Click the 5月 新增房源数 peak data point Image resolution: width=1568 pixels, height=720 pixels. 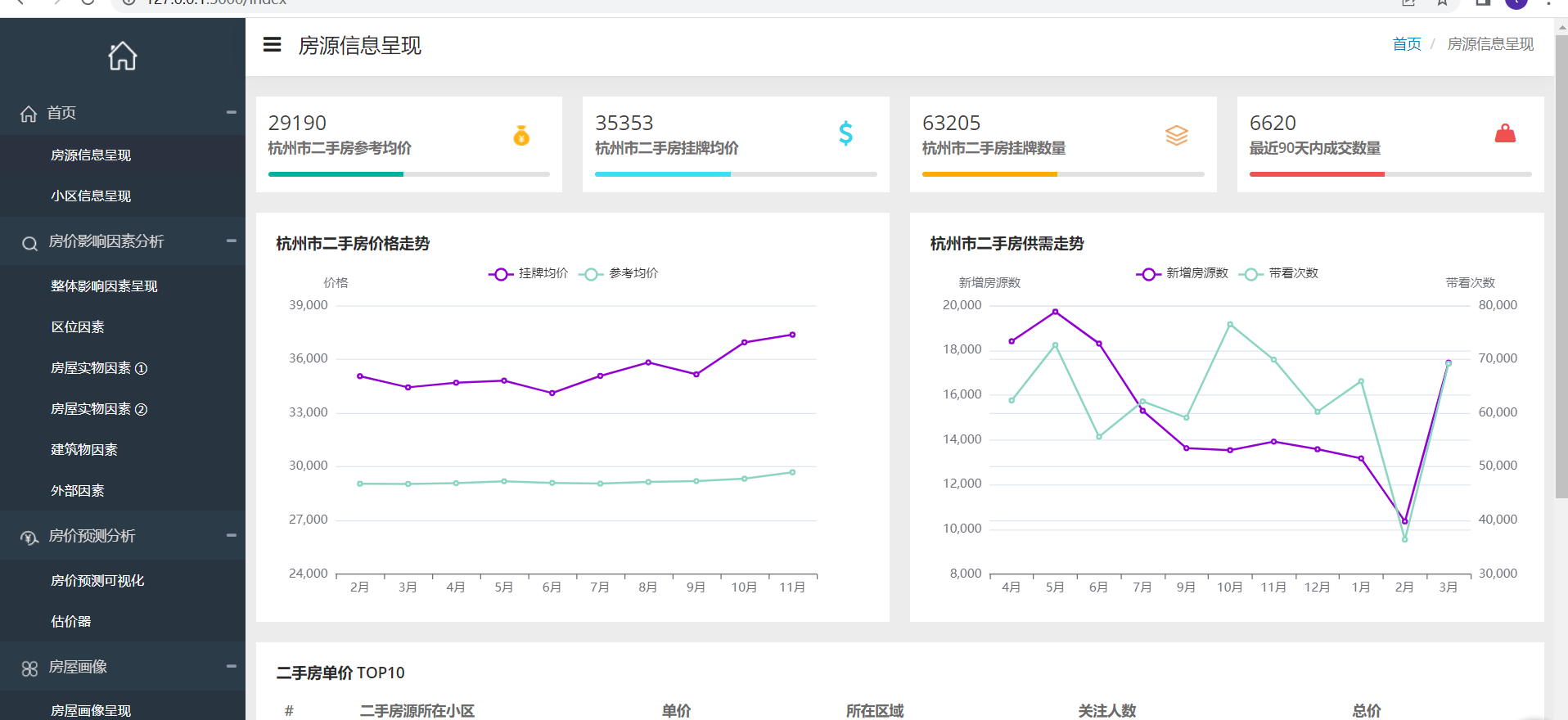click(1055, 312)
